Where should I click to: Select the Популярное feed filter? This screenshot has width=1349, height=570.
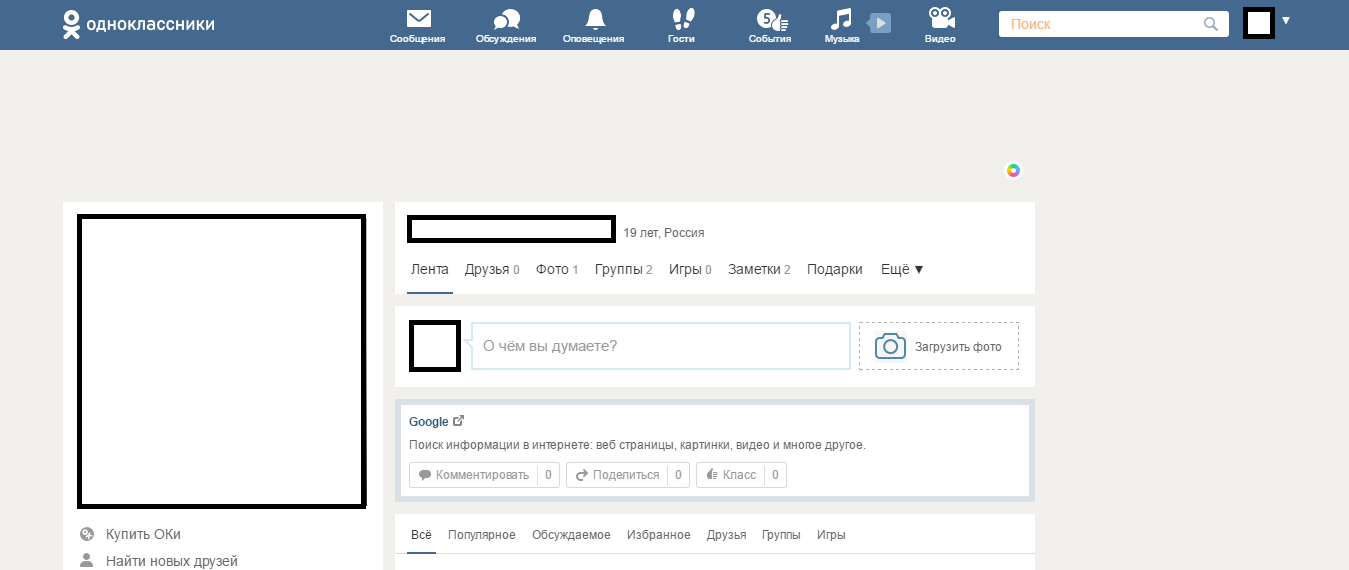point(482,535)
